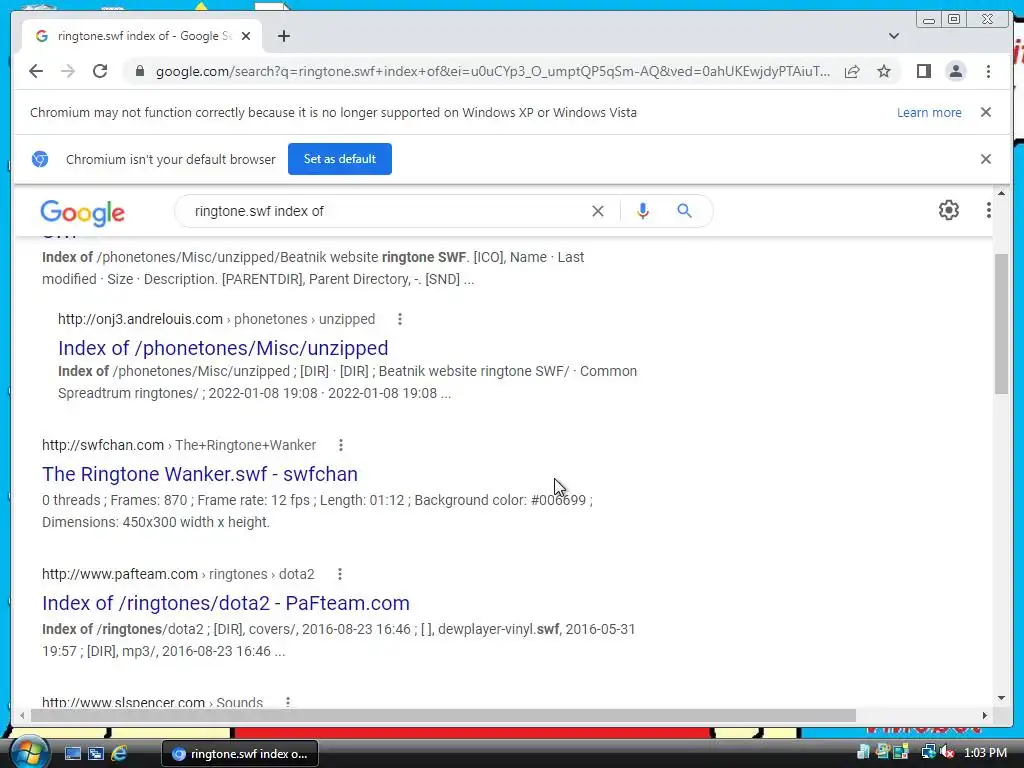Open options for swfchan.com result

pos(340,445)
